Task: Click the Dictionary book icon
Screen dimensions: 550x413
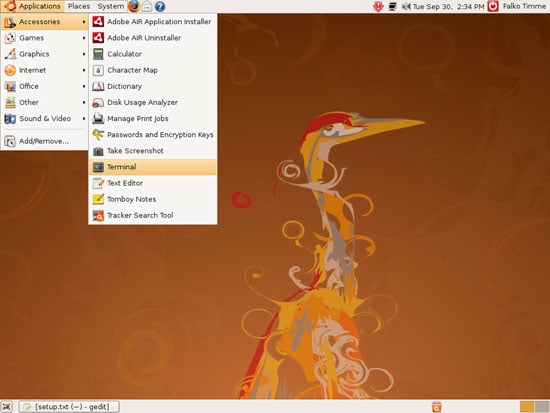Action: click(98, 86)
